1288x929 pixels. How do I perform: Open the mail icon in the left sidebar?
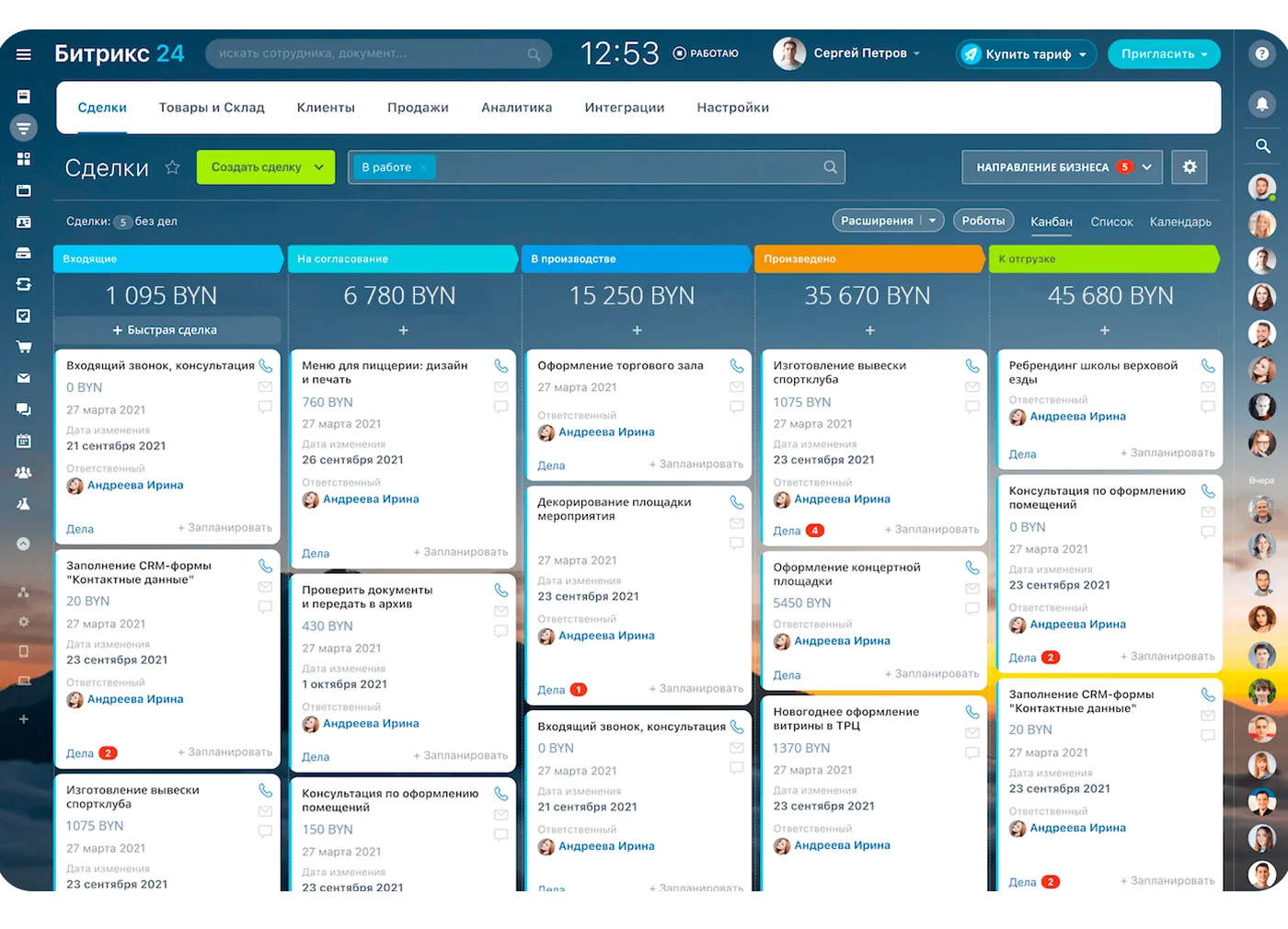click(23, 378)
